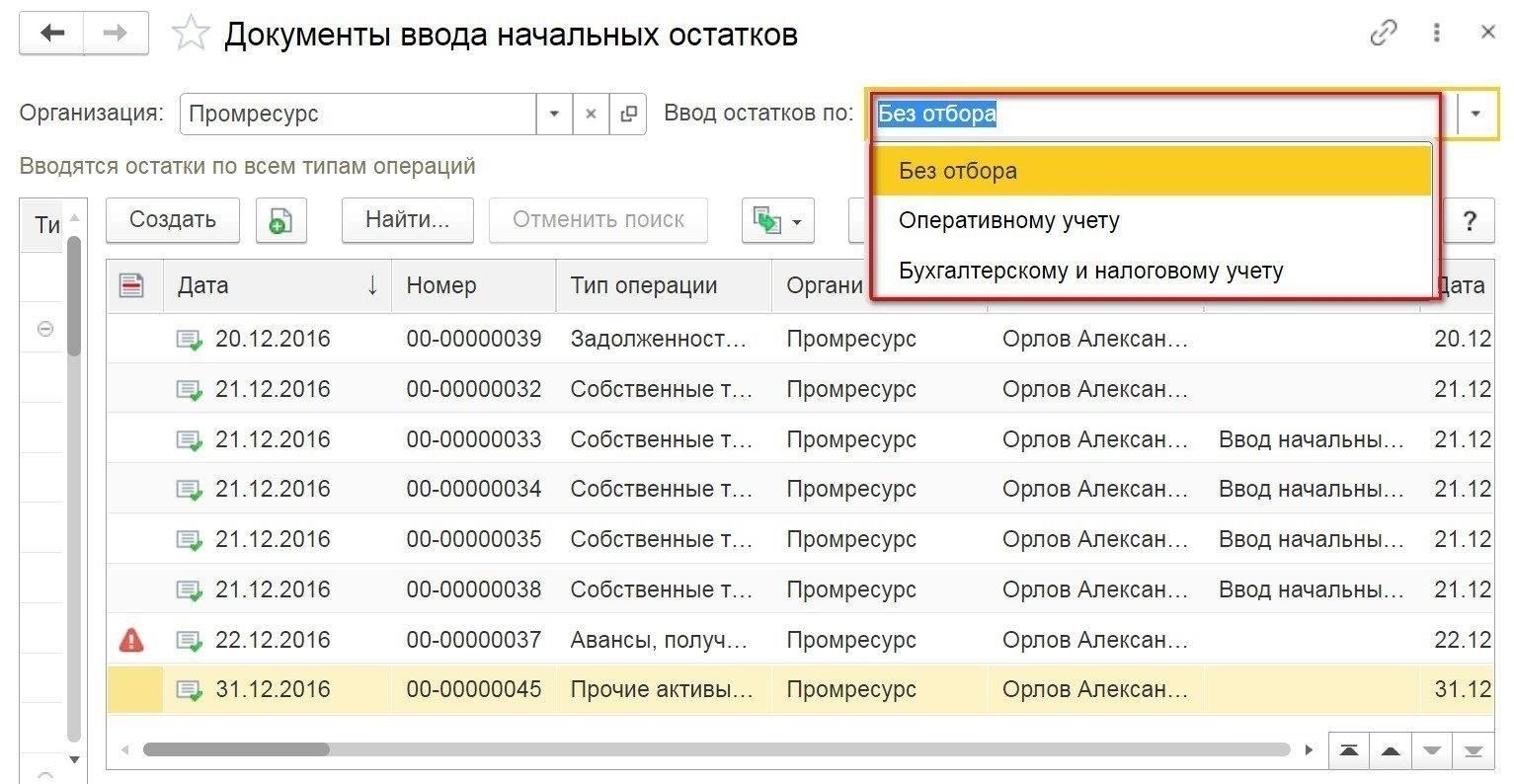Image resolution: width=1514 pixels, height=784 pixels.
Task: Click the red warning icon on row 00-00000037
Action: [x=131, y=640]
